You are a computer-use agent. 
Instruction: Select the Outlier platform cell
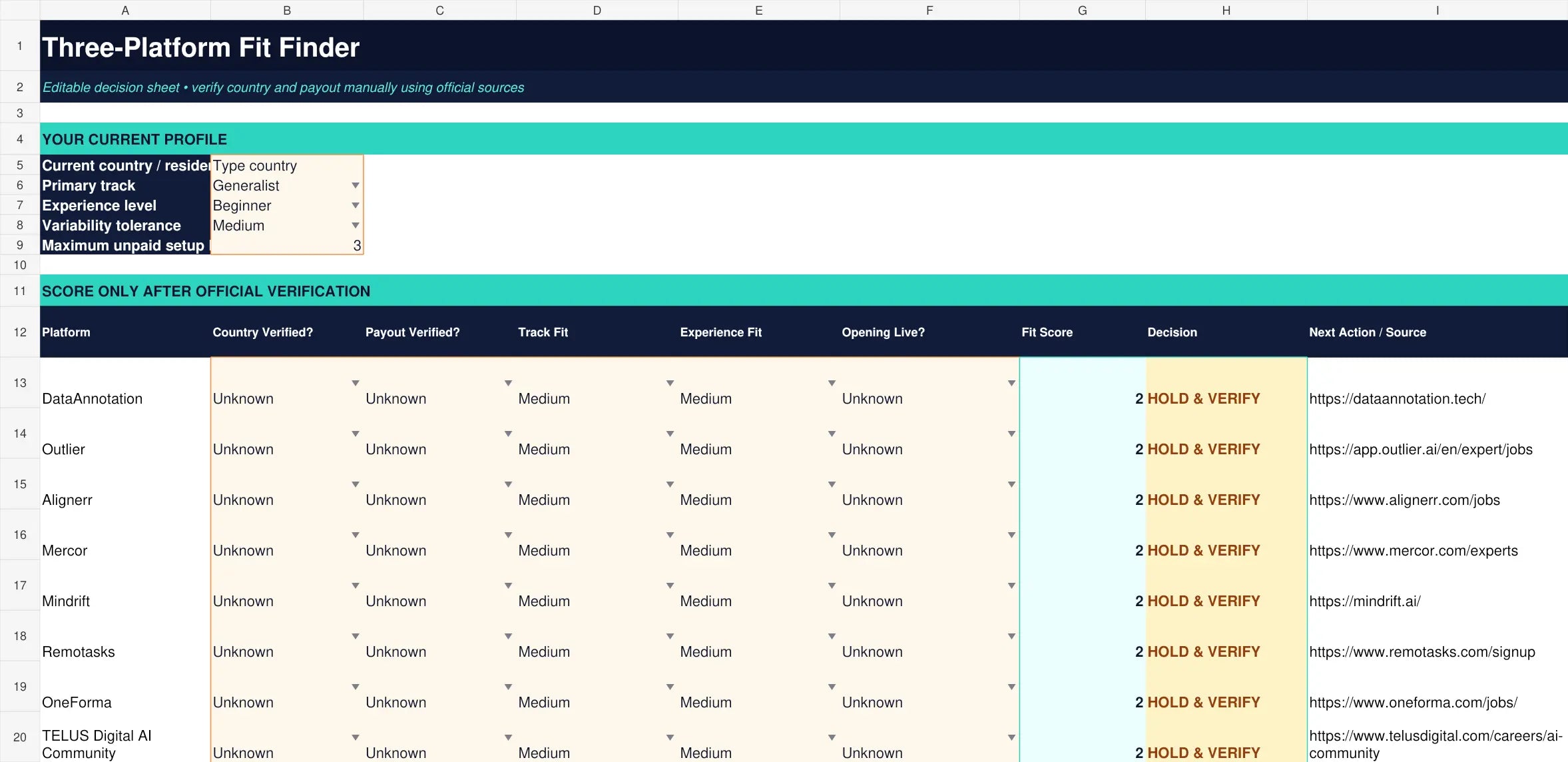125,434
